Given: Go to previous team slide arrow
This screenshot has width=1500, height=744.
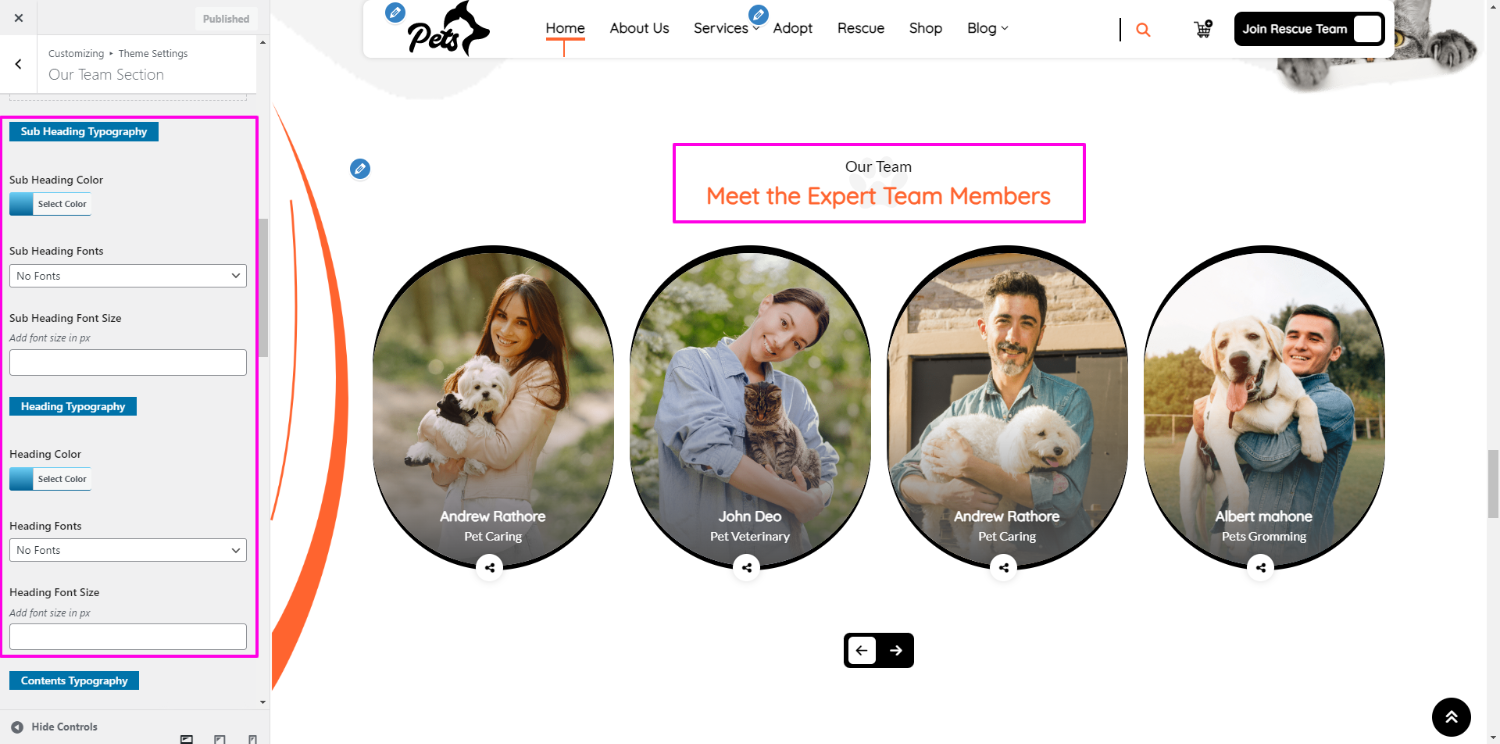Looking at the screenshot, I should (862, 650).
